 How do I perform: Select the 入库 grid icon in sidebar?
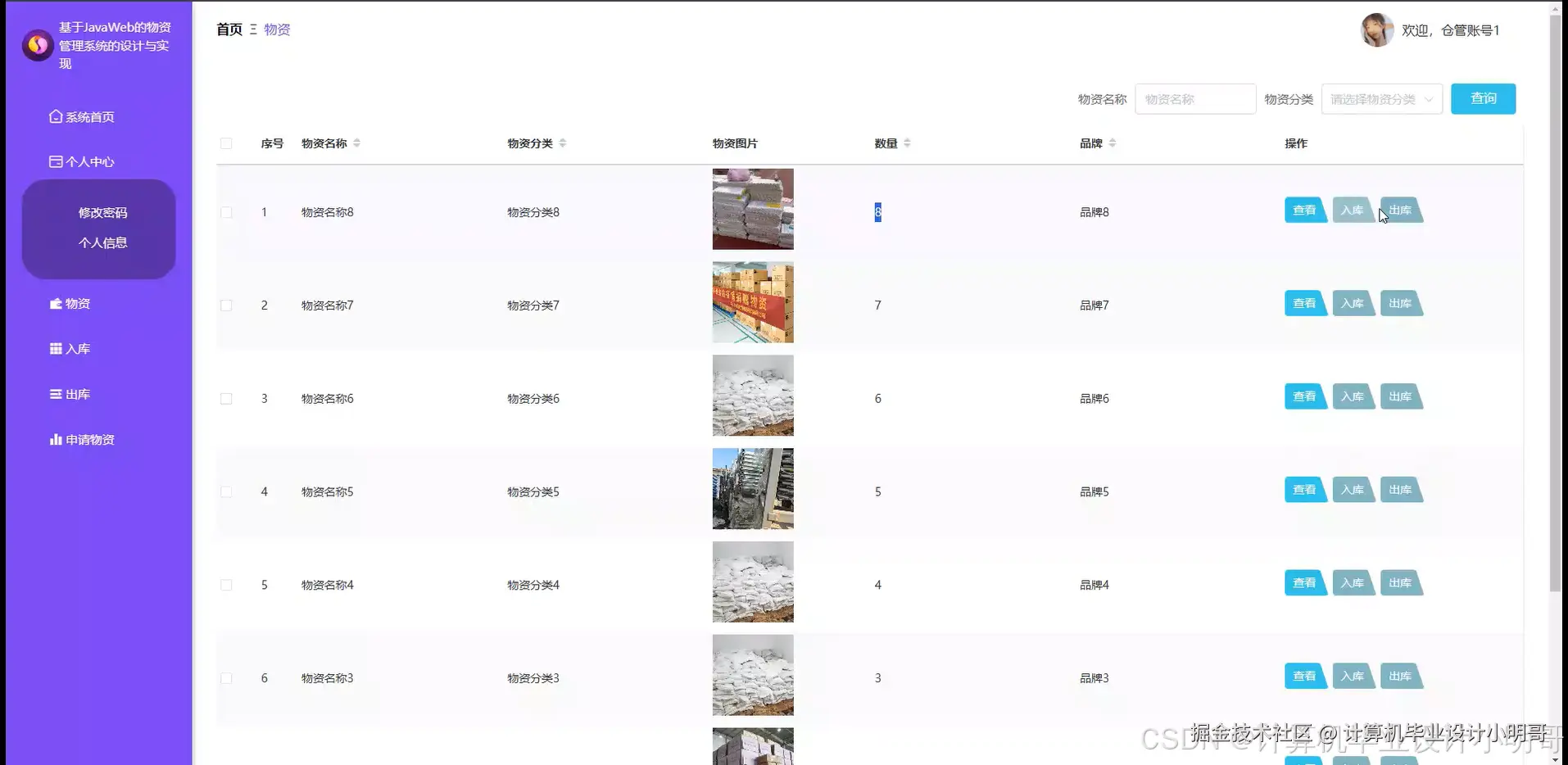54,348
